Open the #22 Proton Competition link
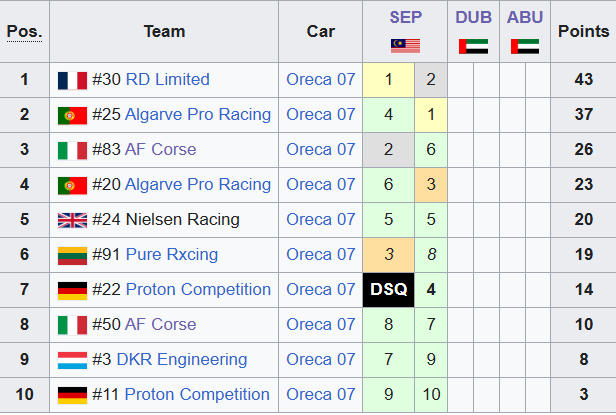The width and height of the screenshot is (616, 415). [198, 289]
